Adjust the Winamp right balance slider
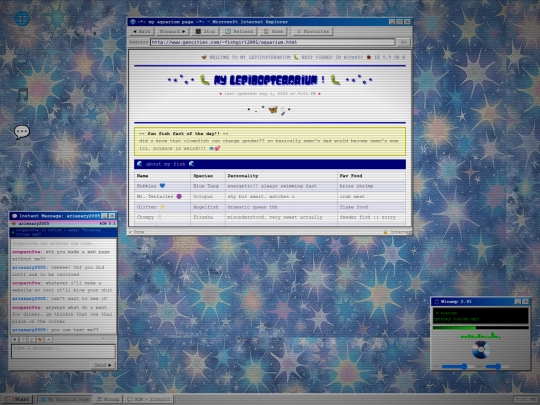 coord(497,366)
